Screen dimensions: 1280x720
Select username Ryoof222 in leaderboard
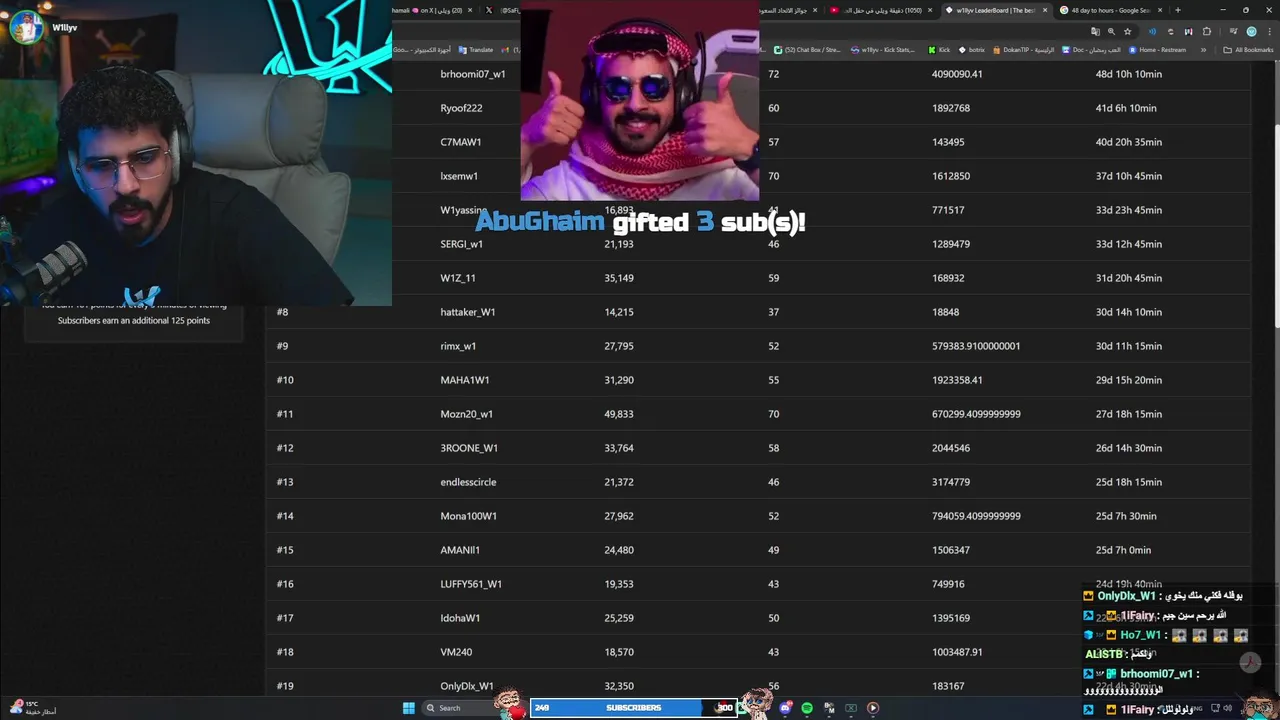[461, 108]
